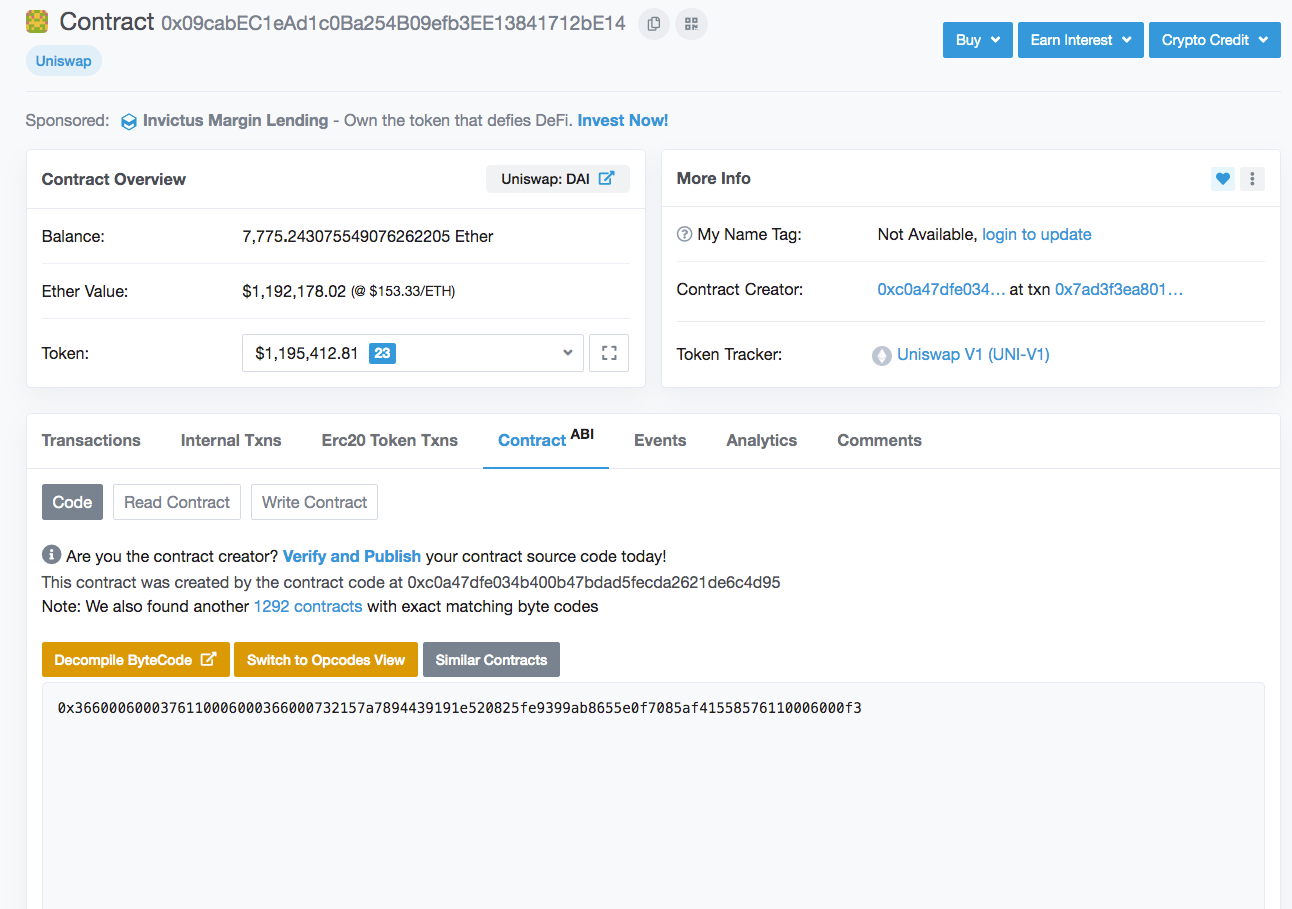1292x909 pixels.
Task: Show the QR code for the address
Action: (691, 23)
